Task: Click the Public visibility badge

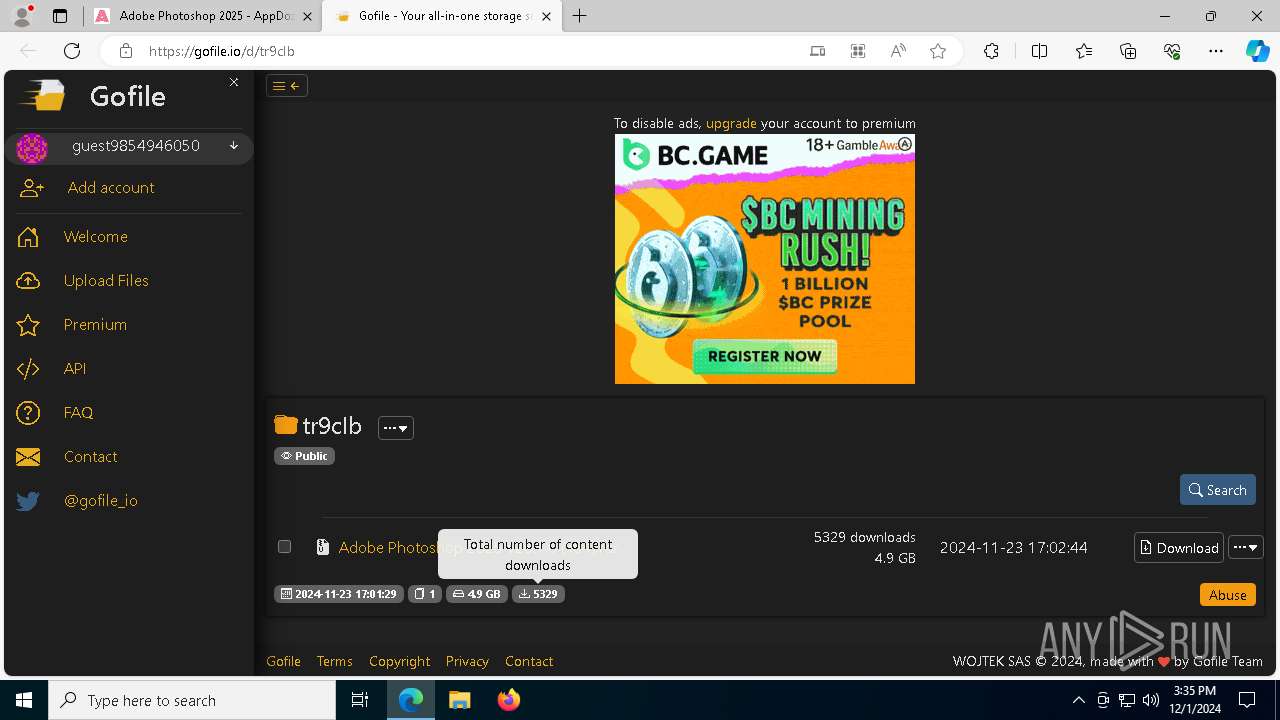Action: point(305,456)
